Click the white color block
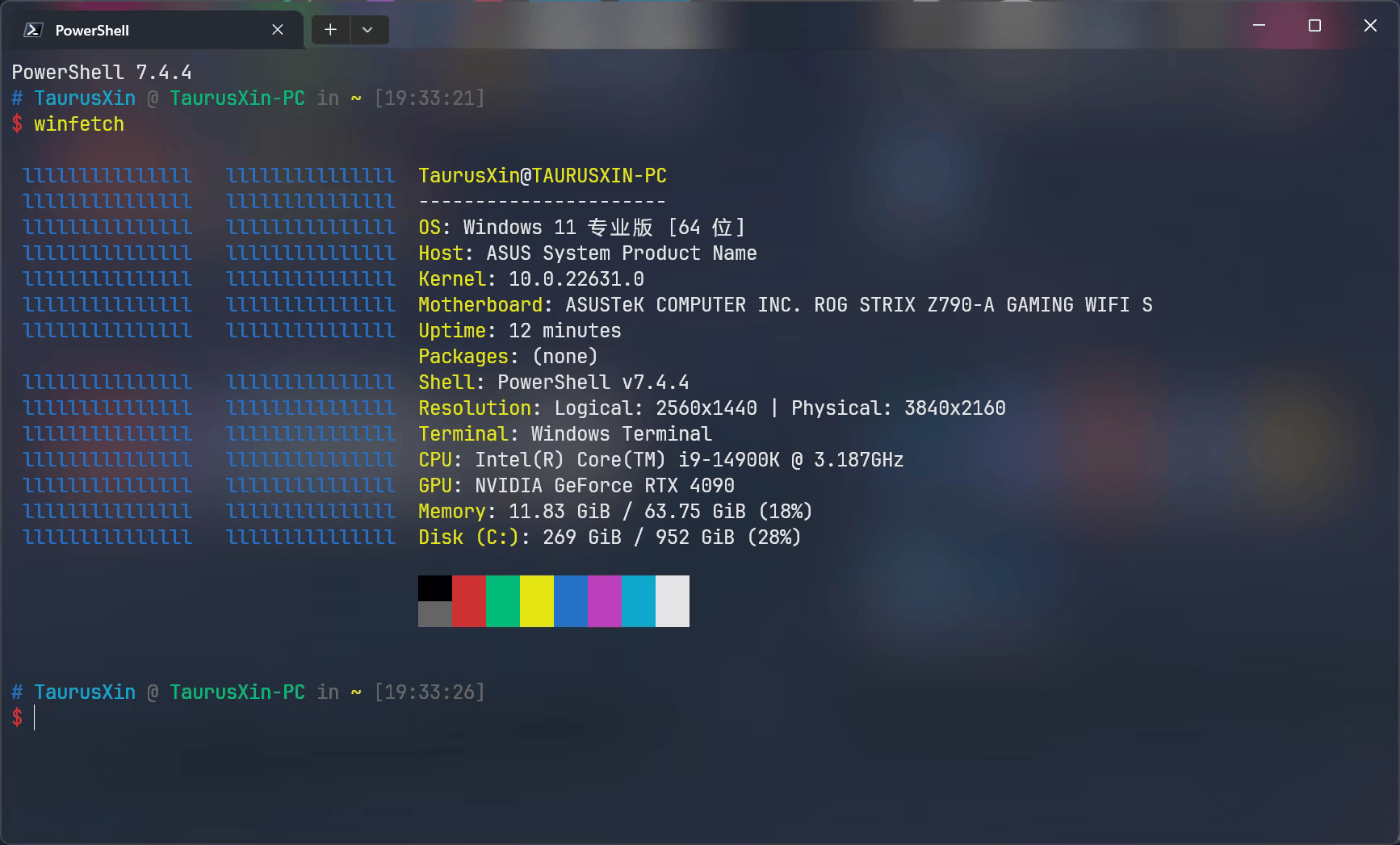This screenshot has height=845, width=1400. pyautogui.click(x=673, y=601)
